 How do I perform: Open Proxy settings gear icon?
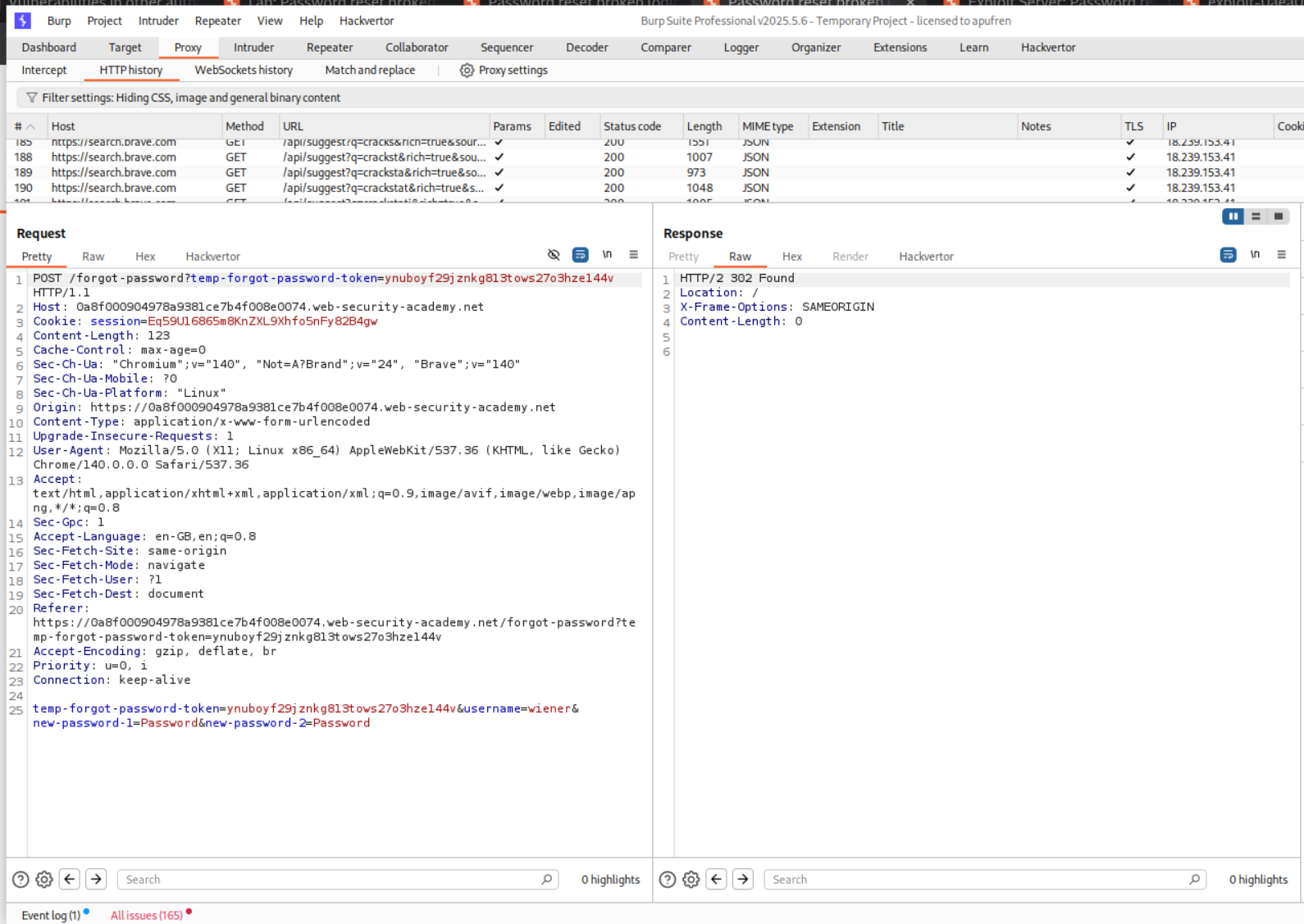coord(467,71)
